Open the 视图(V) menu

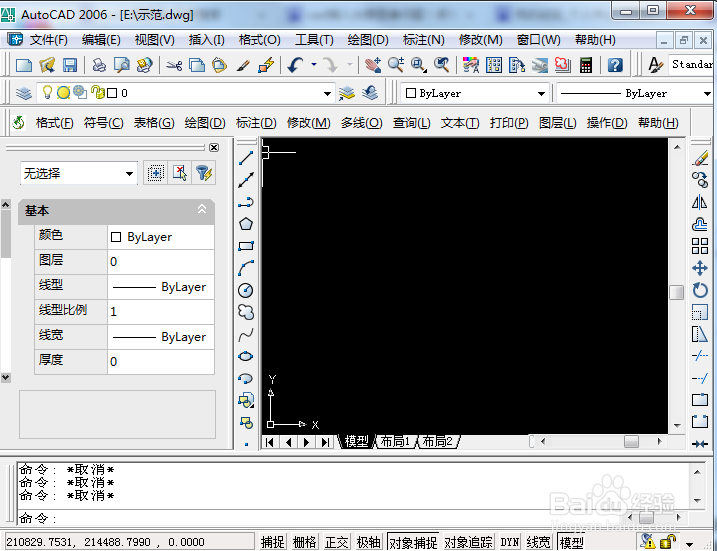tap(155, 40)
